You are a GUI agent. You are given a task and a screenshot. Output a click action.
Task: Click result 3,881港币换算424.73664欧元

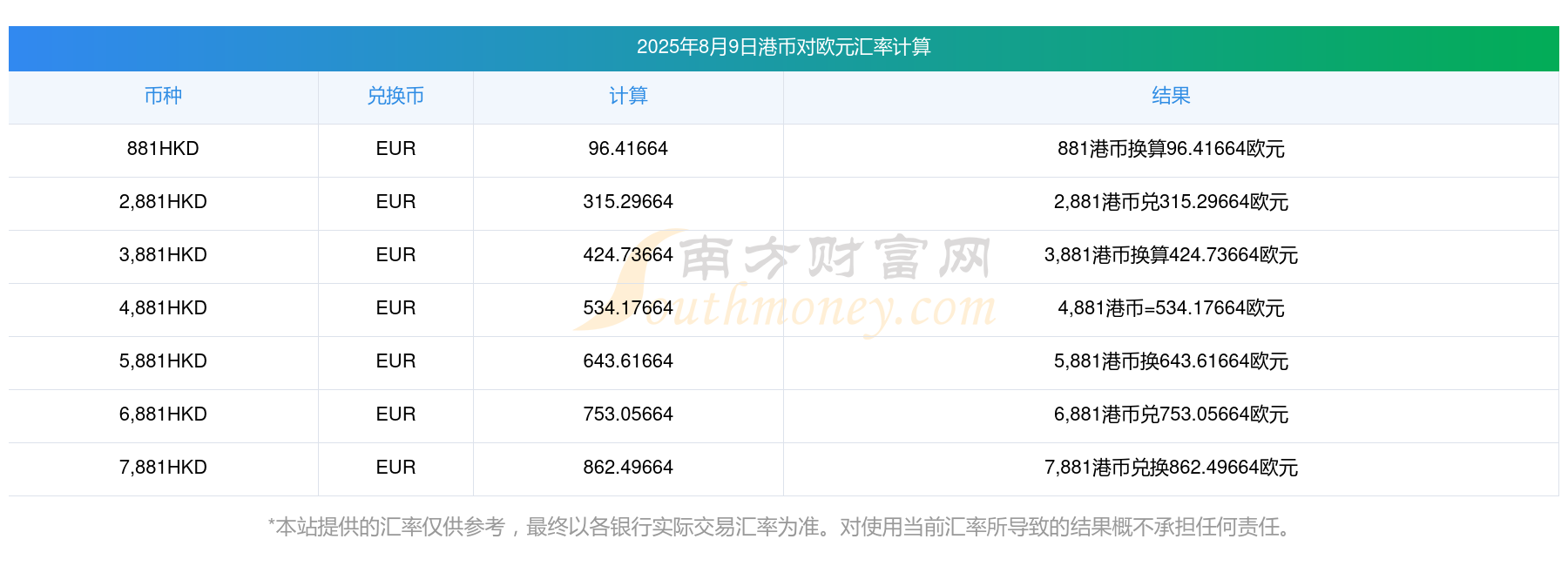[x=1171, y=255]
